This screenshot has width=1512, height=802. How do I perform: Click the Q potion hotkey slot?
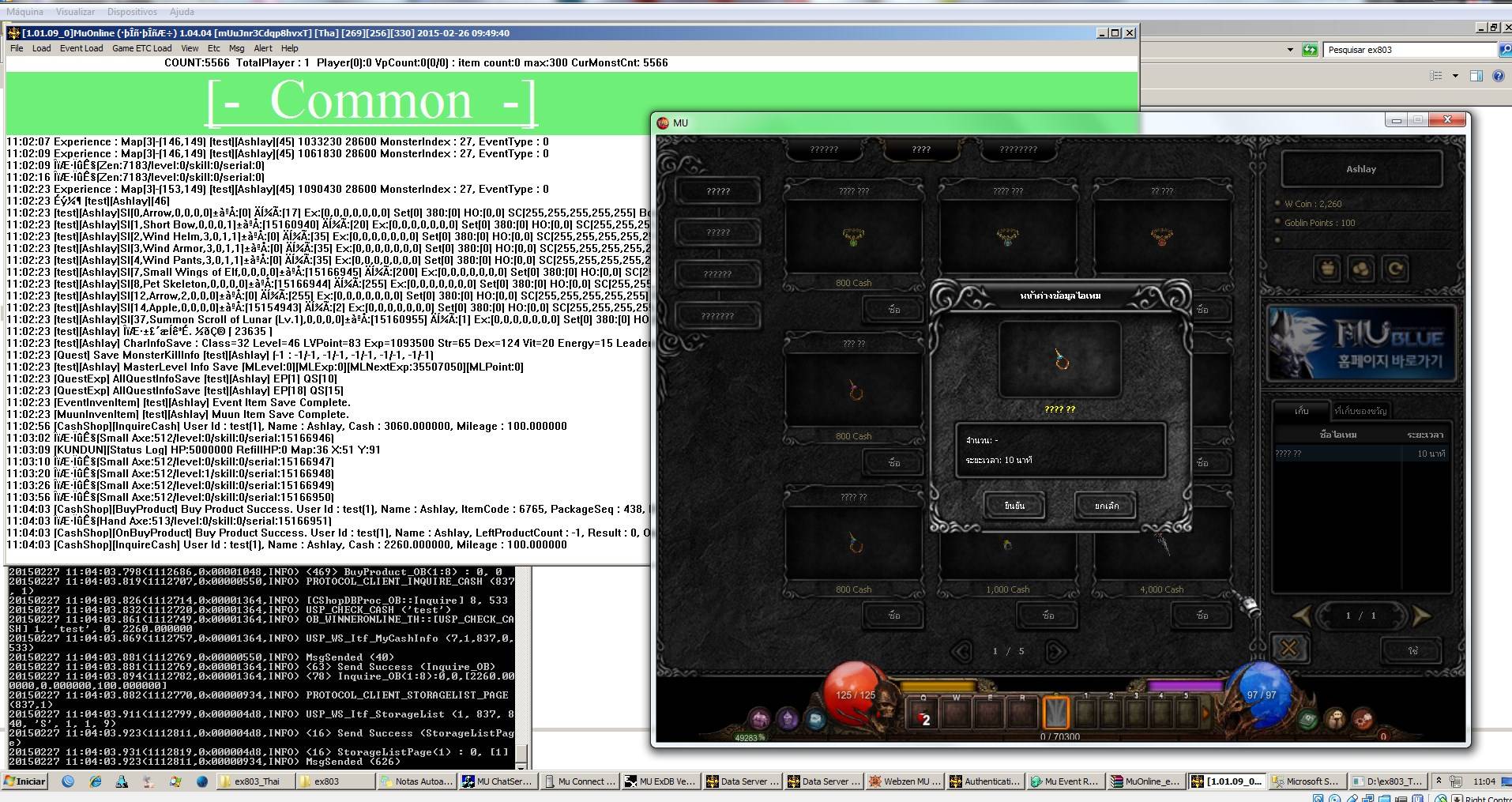coord(923,713)
